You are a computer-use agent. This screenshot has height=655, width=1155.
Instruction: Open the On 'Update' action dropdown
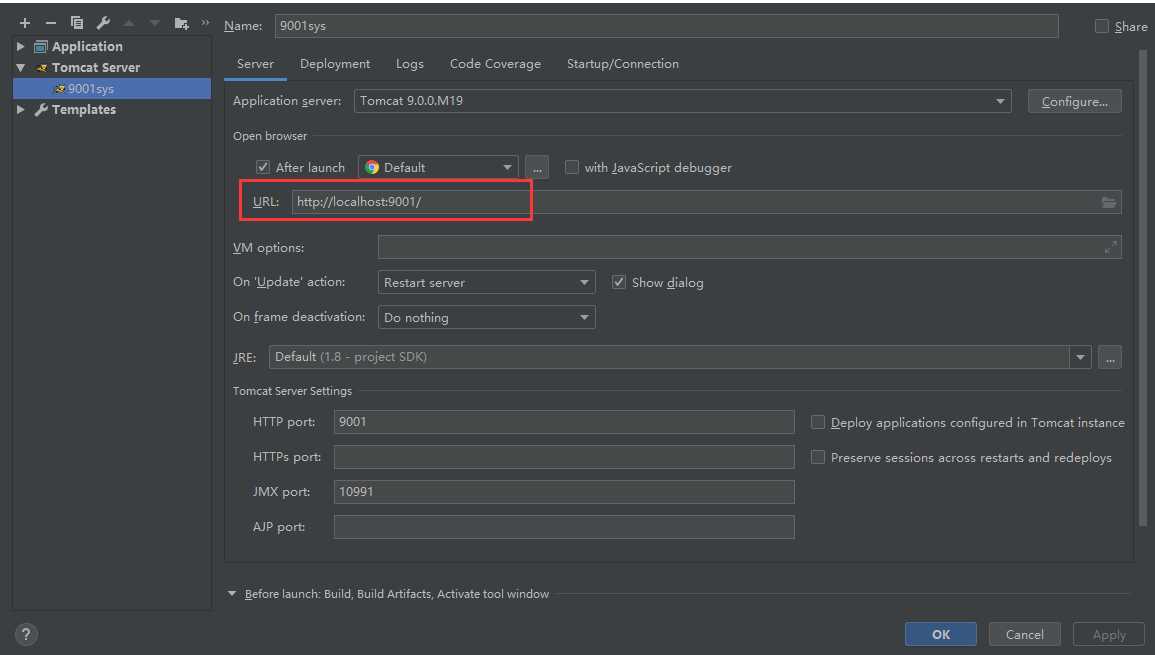pyautogui.click(x=487, y=283)
